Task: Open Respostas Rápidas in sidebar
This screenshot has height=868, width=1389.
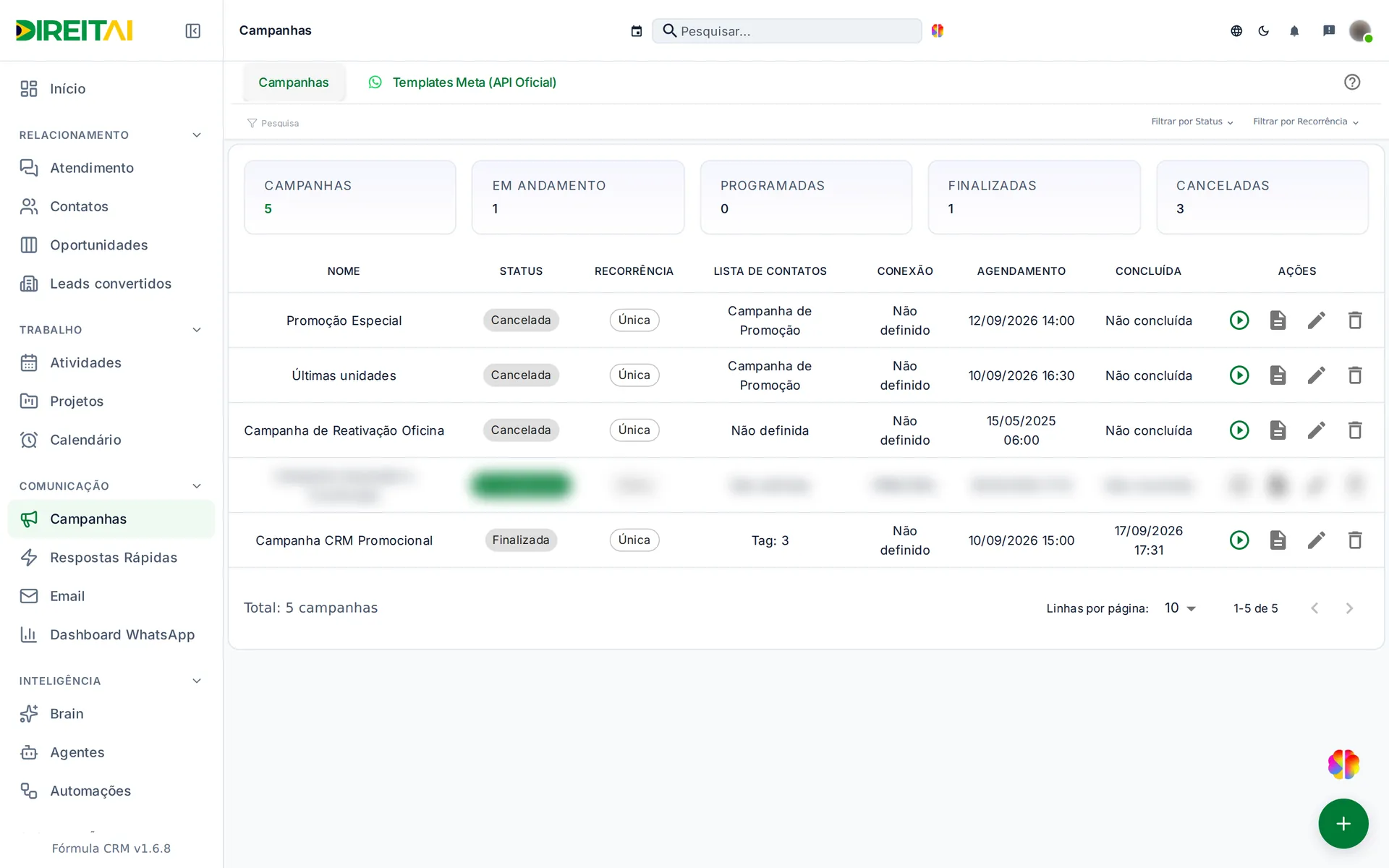Action: [111, 557]
